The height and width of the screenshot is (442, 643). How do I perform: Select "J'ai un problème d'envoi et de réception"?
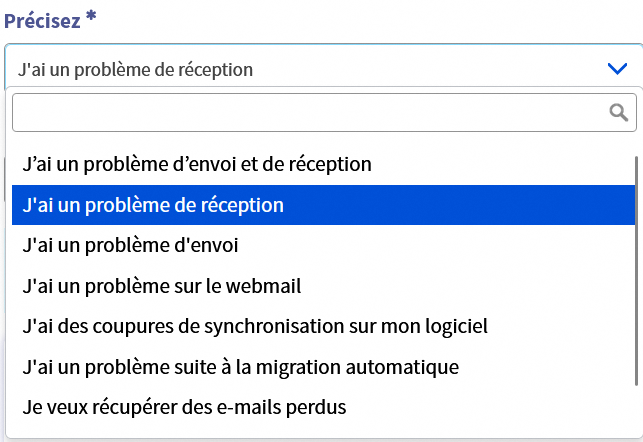(x=197, y=163)
